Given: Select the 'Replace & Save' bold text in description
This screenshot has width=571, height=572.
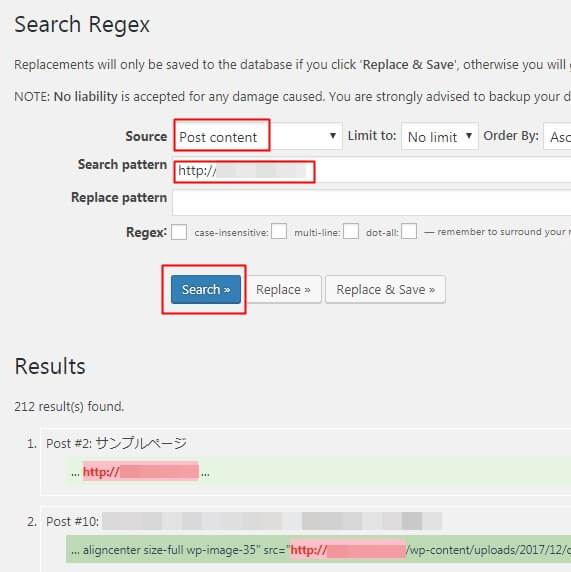Looking at the screenshot, I should (408, 65).
